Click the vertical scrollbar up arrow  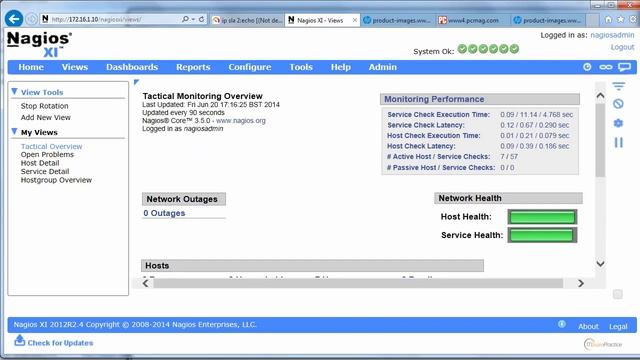[x=600, y=96]
